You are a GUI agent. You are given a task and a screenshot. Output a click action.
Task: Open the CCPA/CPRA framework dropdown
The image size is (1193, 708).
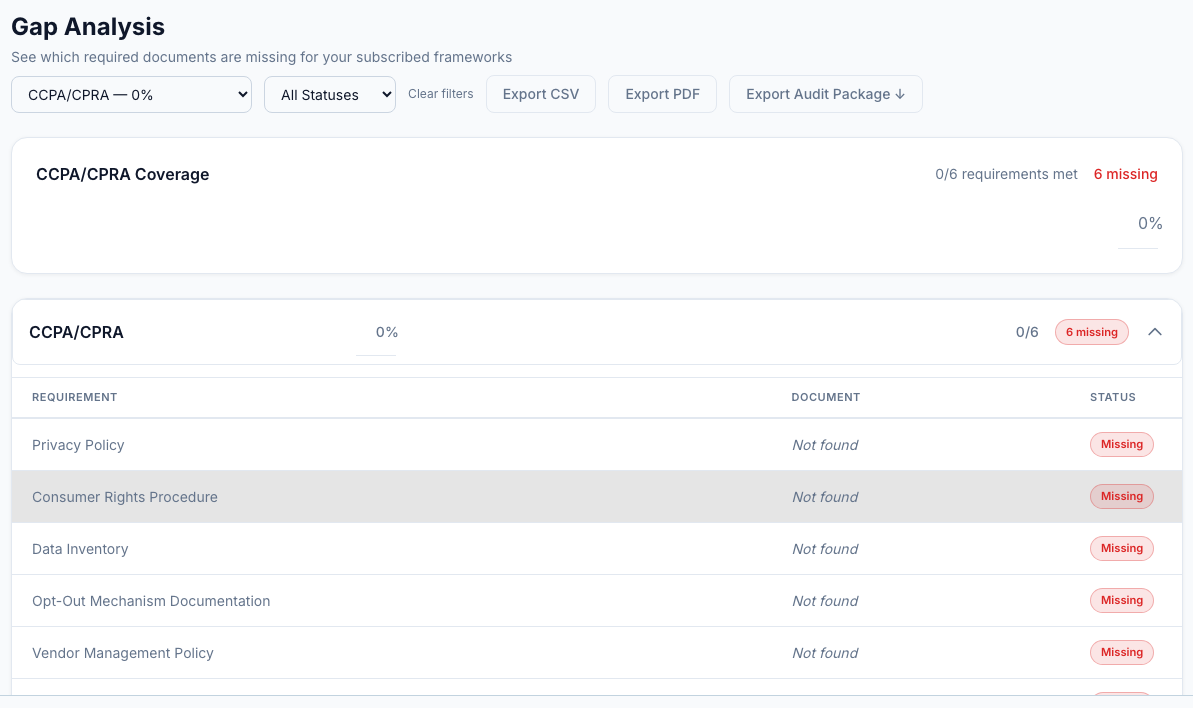131,94
